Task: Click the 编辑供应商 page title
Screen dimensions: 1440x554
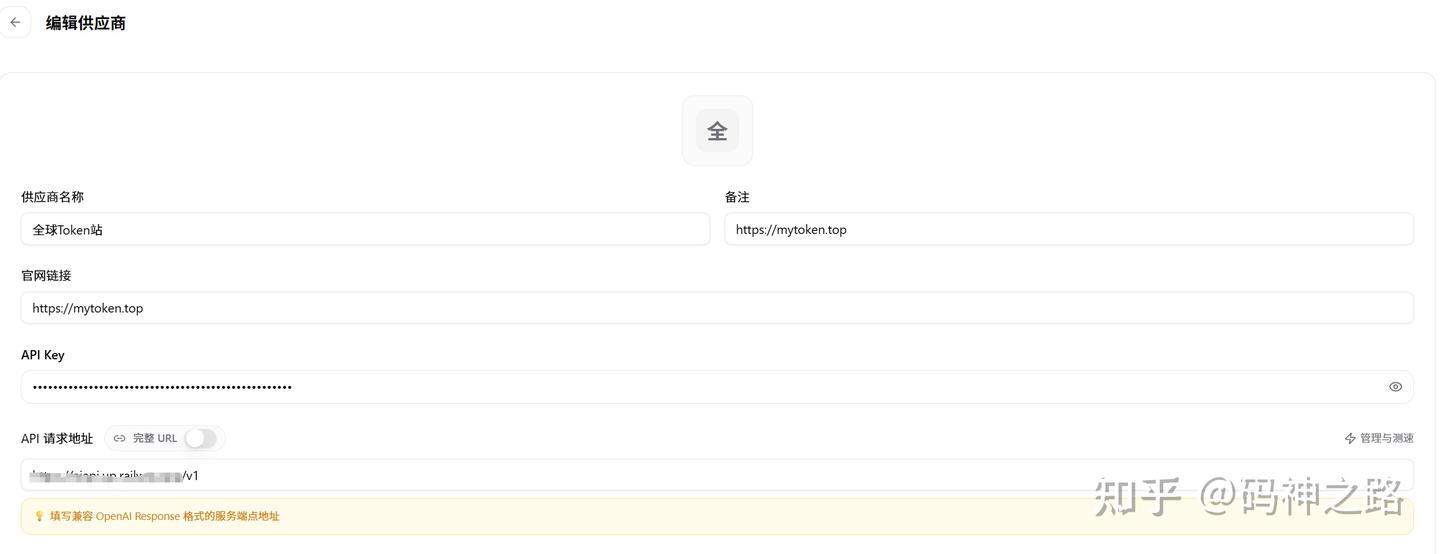Action: click(86, 23)
